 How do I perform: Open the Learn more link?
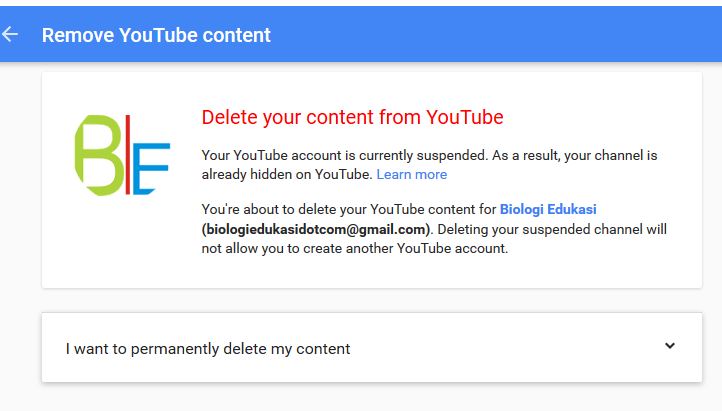pyautogui.click(x=412, y=174)
